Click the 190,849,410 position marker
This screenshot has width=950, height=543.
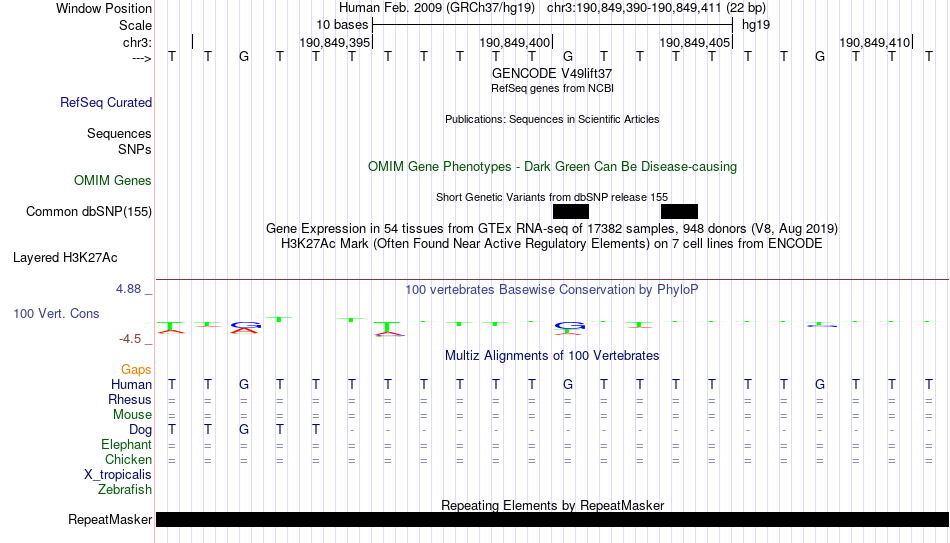874,42
